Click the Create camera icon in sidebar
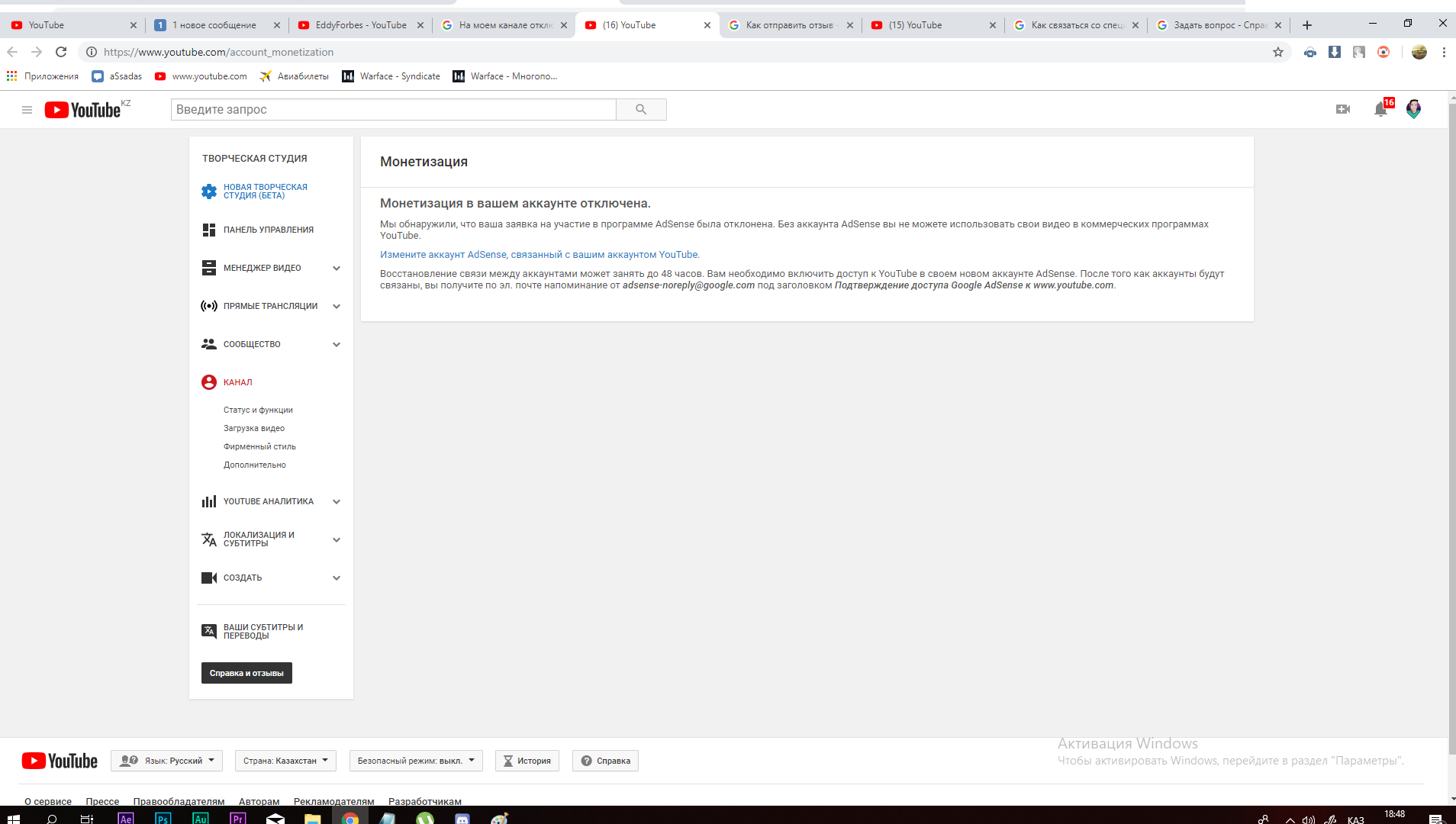The height and width of the screenshot is (824, 1456). click(x=209, y=578)
